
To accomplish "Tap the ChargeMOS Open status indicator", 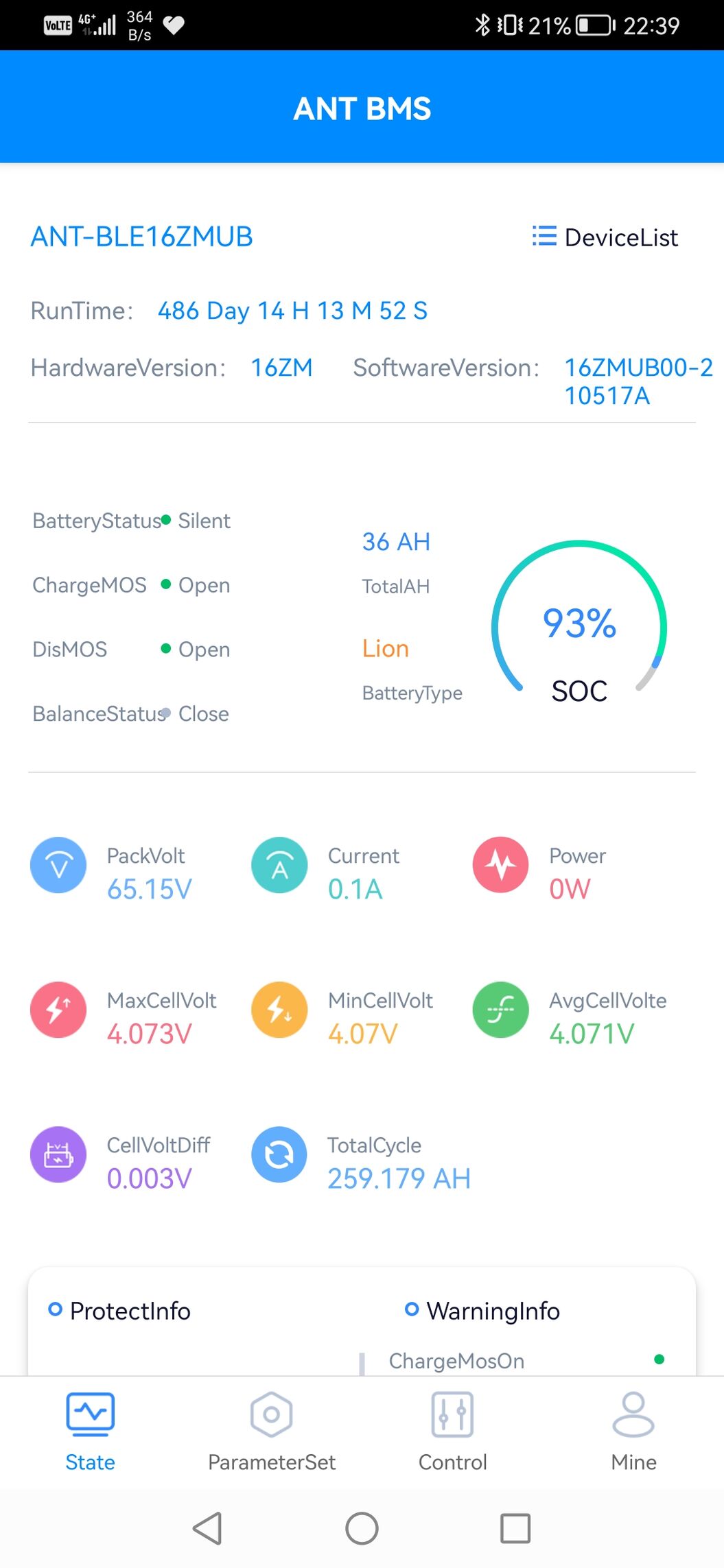I will (196, 585).
